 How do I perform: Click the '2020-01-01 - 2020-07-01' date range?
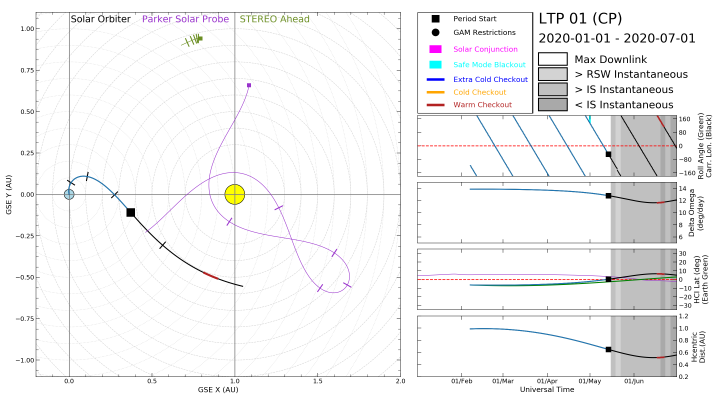pyautogui.click(x=617, y=38)
